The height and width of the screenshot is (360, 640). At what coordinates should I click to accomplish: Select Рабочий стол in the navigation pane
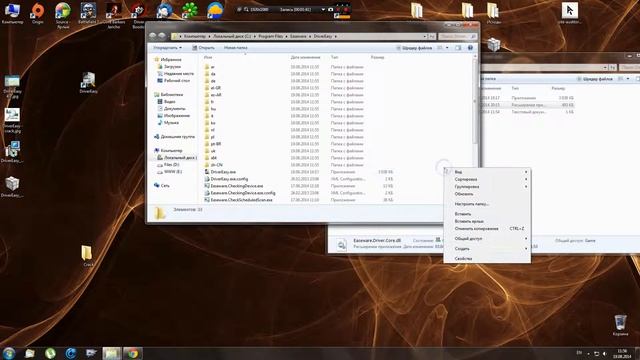click(x=176, y=80)
